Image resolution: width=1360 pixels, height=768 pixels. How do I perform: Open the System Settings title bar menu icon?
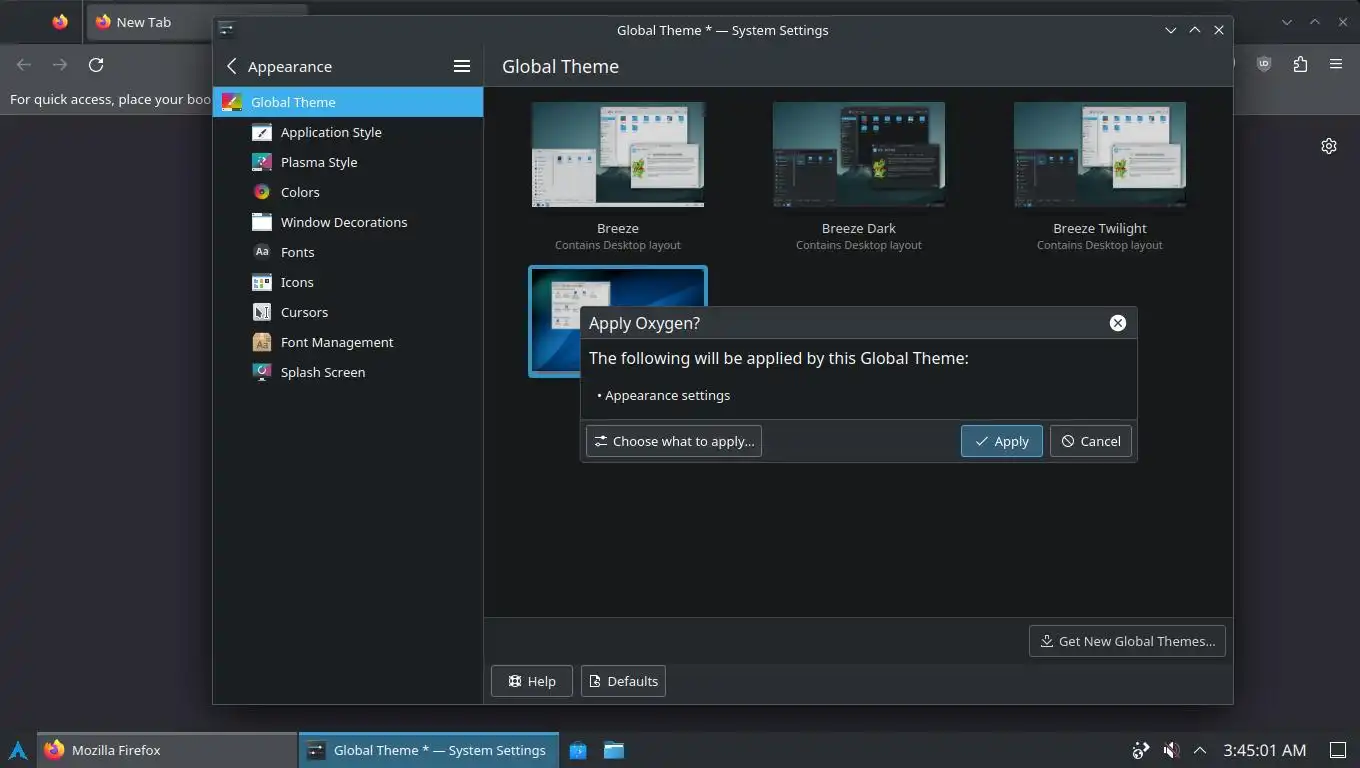[227, 29]
